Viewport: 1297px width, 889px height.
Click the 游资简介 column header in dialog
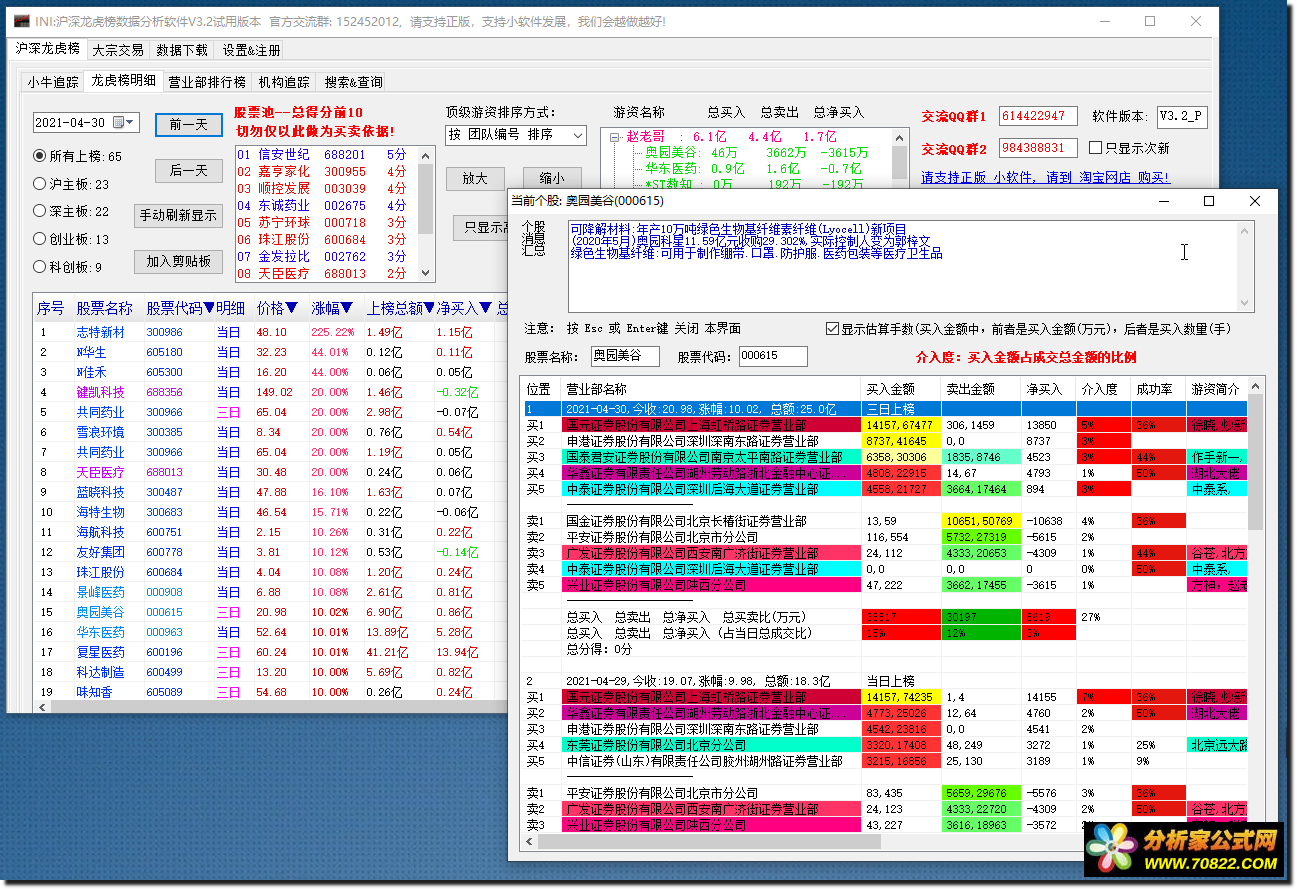point(1216,389)
